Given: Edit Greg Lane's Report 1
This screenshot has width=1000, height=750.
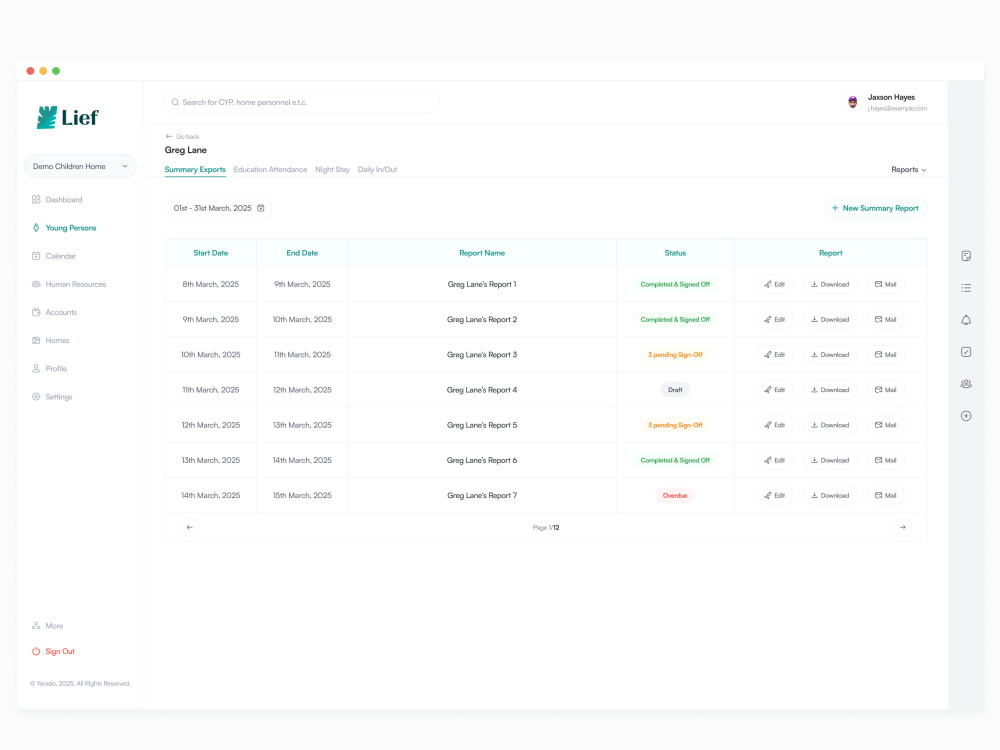Looking at the screenshot, I should tap(775, 284).
